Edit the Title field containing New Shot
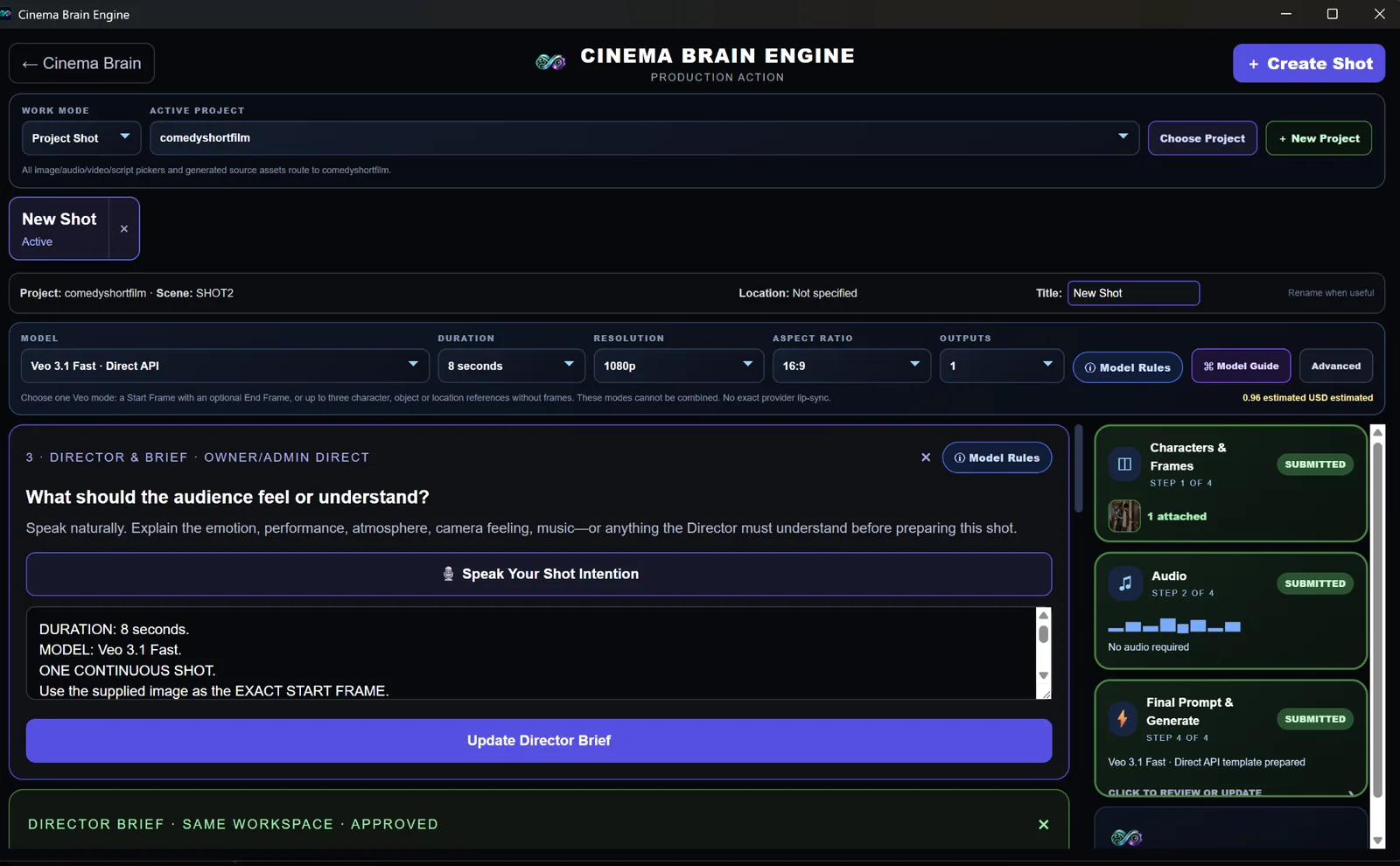This screenshot has height=866, width=1400. tap(1133, 293)
